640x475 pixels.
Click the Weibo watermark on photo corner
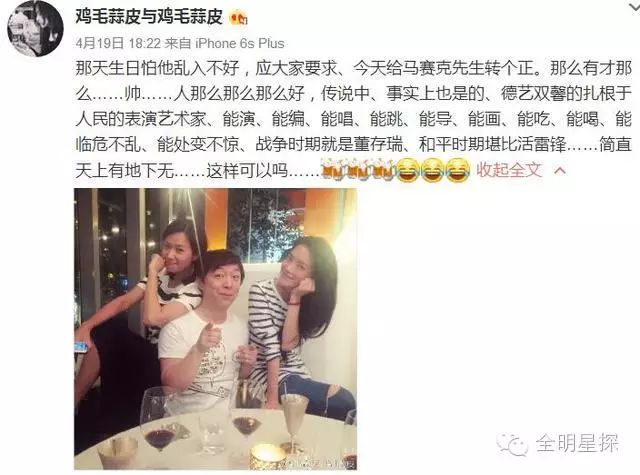click(320, 463)
